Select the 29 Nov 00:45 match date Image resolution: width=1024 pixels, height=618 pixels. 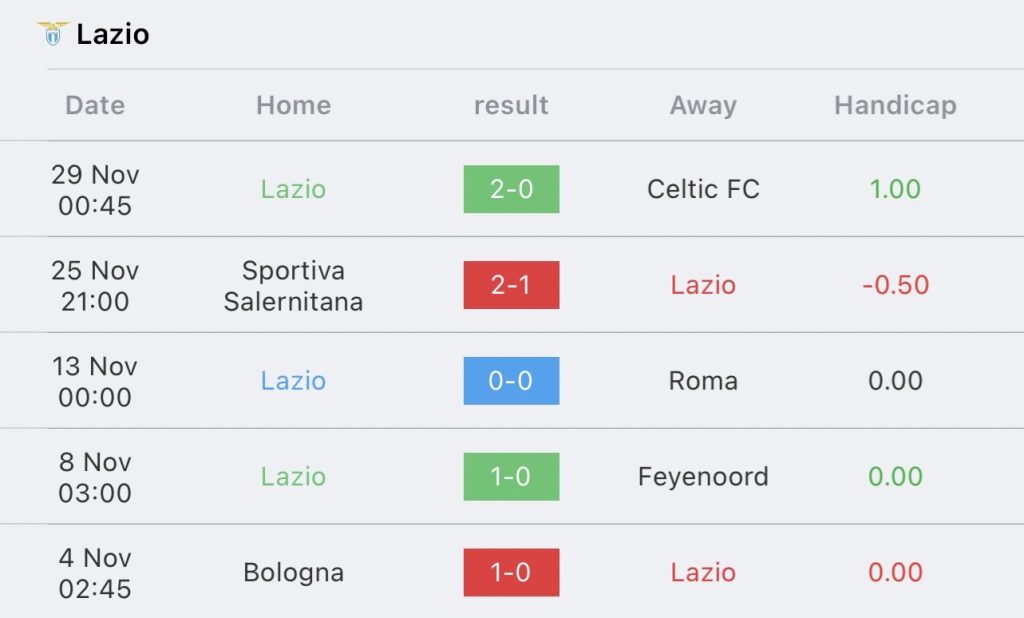pyautogui.click(x=95, y=190)
